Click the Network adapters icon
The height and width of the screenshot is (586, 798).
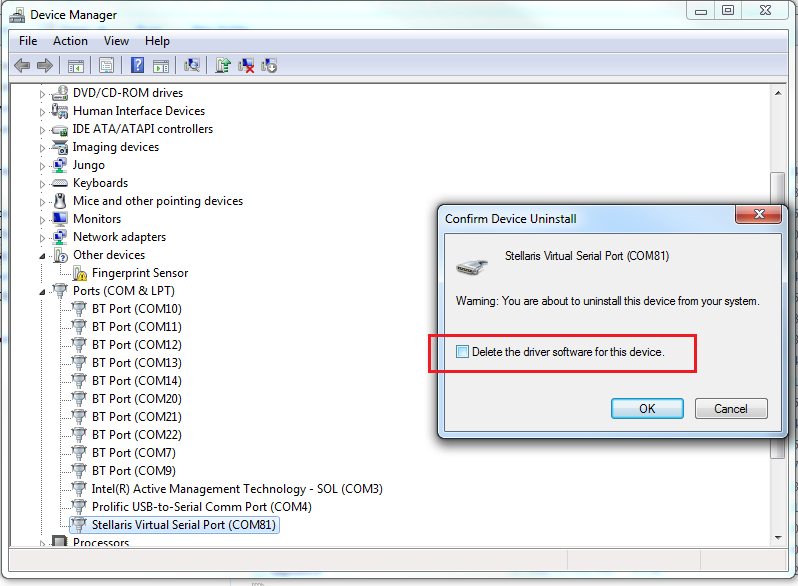pyautogui.click(x=60, y=237)
